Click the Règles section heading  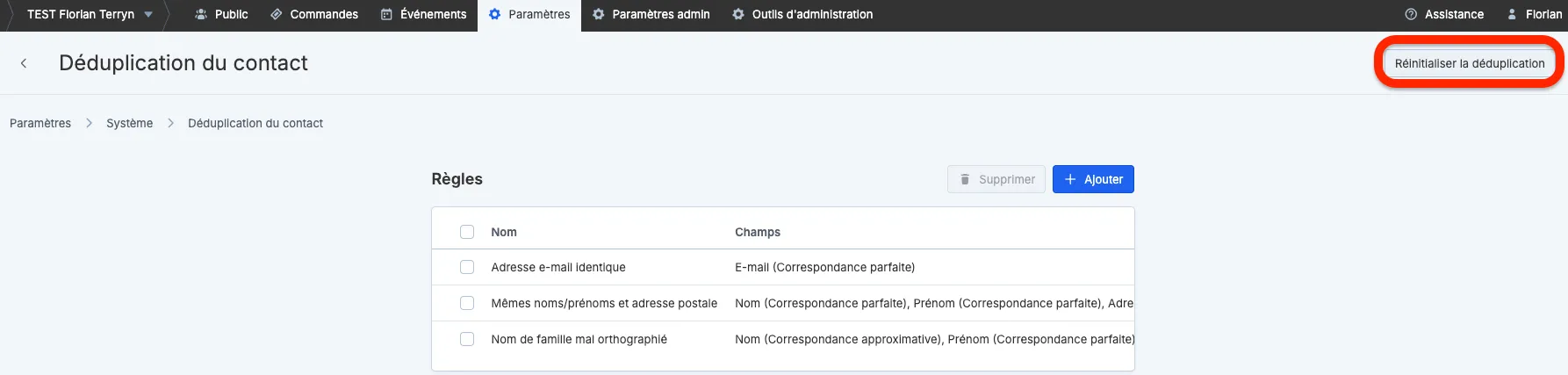457,179
